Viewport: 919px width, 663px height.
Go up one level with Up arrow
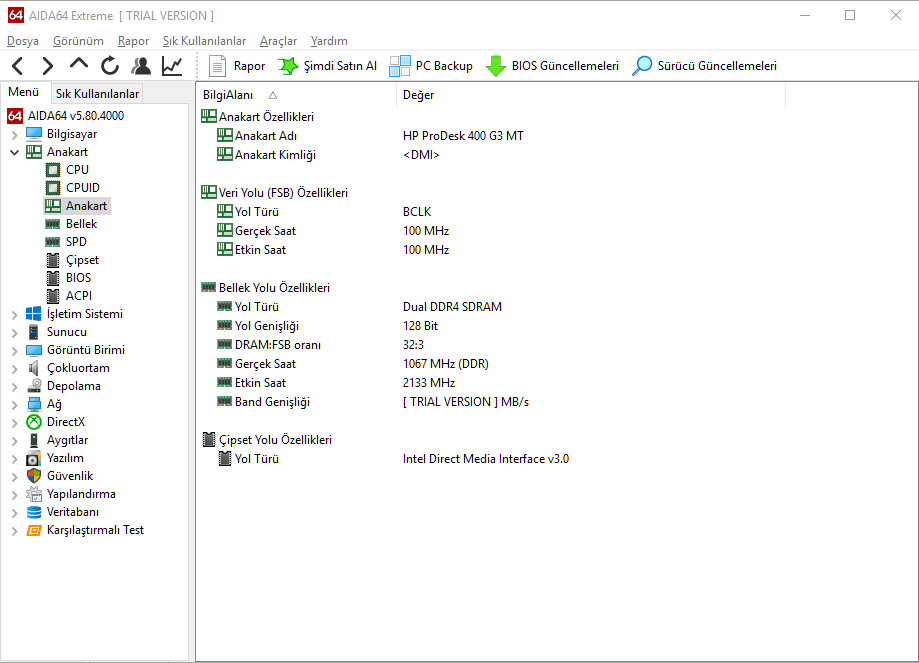(79, 66)
